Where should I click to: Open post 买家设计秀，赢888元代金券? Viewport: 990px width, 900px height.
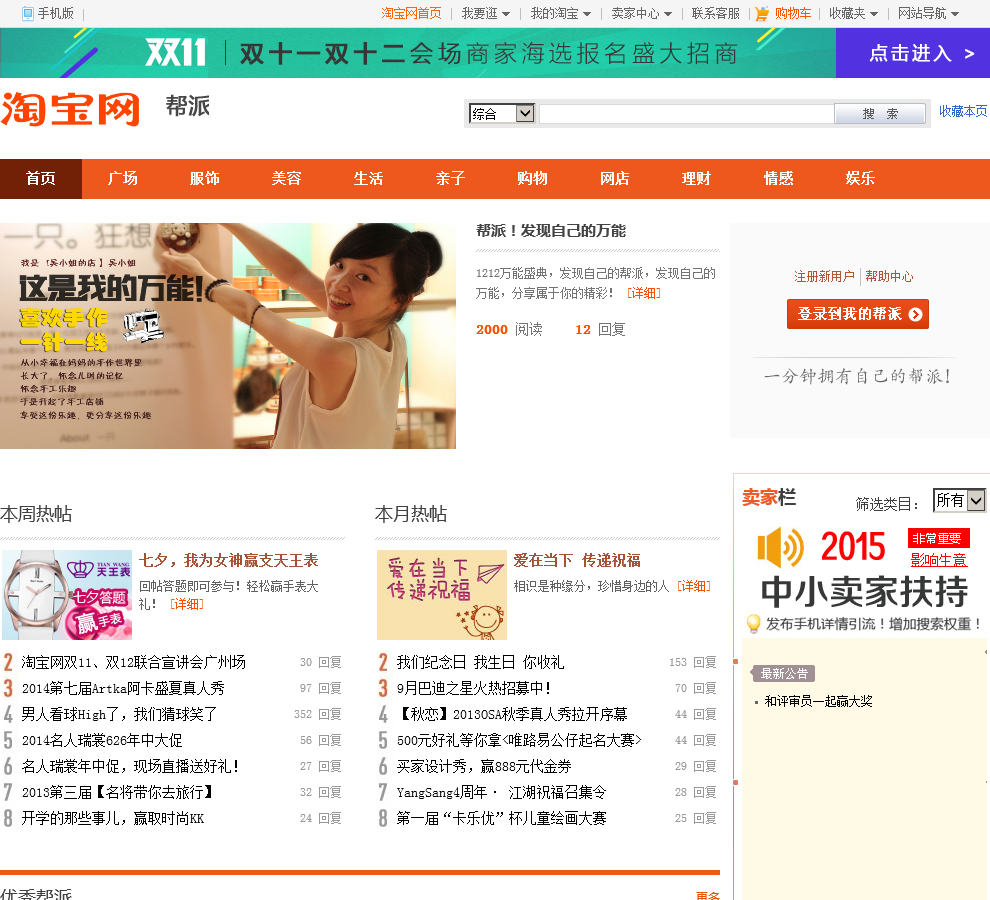pyautogui.click(x=484, y=766)
